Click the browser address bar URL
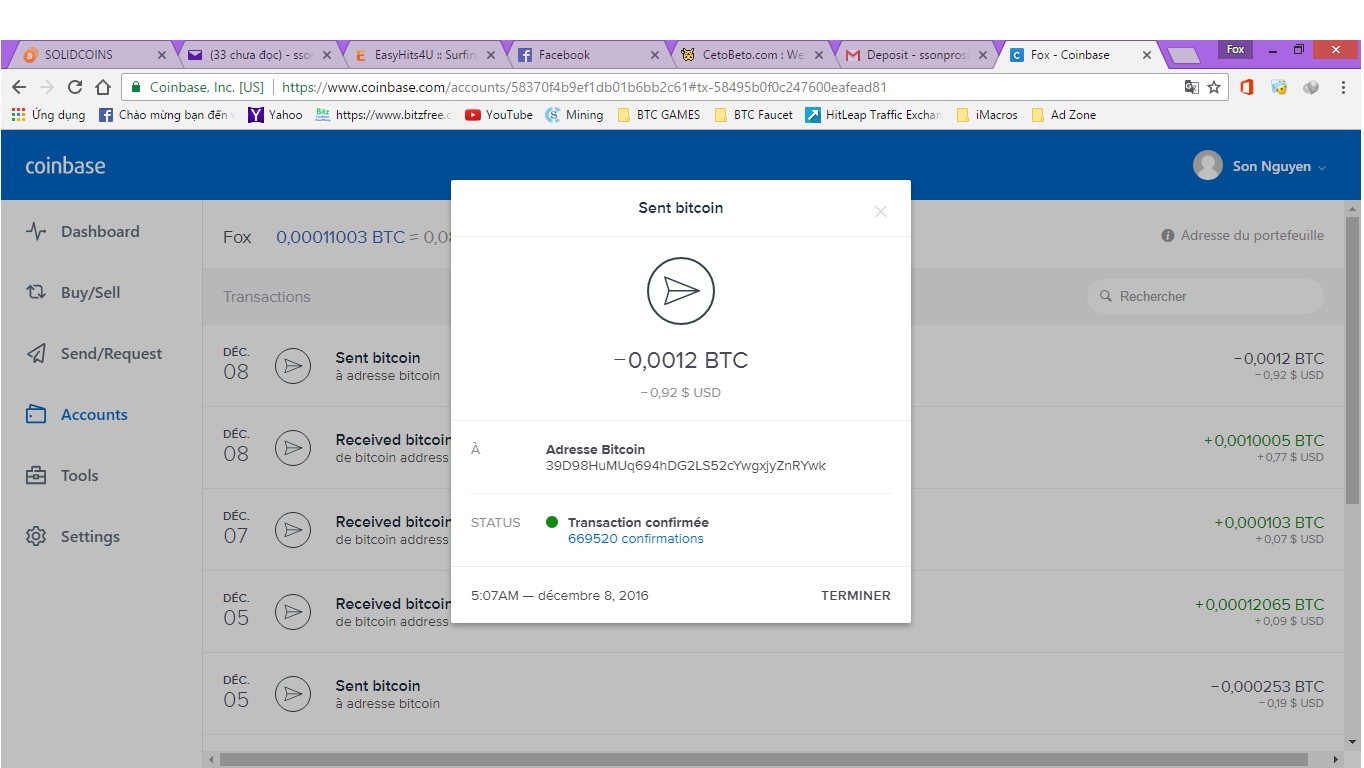Viewport: 1364px width, 768px height. tap(584, 87)
